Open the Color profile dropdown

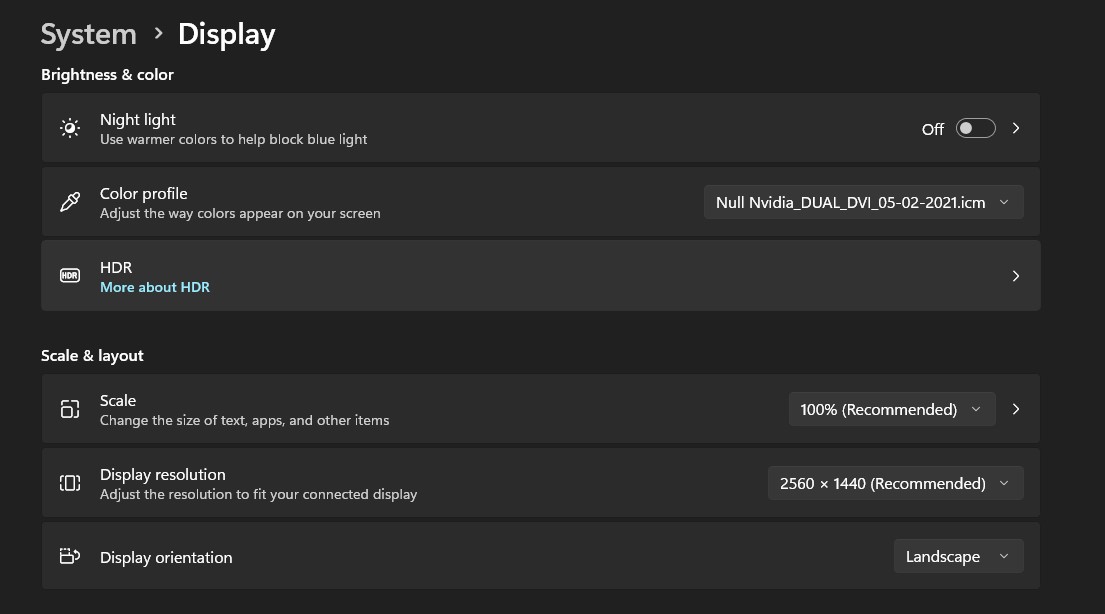tap(863, 202)
